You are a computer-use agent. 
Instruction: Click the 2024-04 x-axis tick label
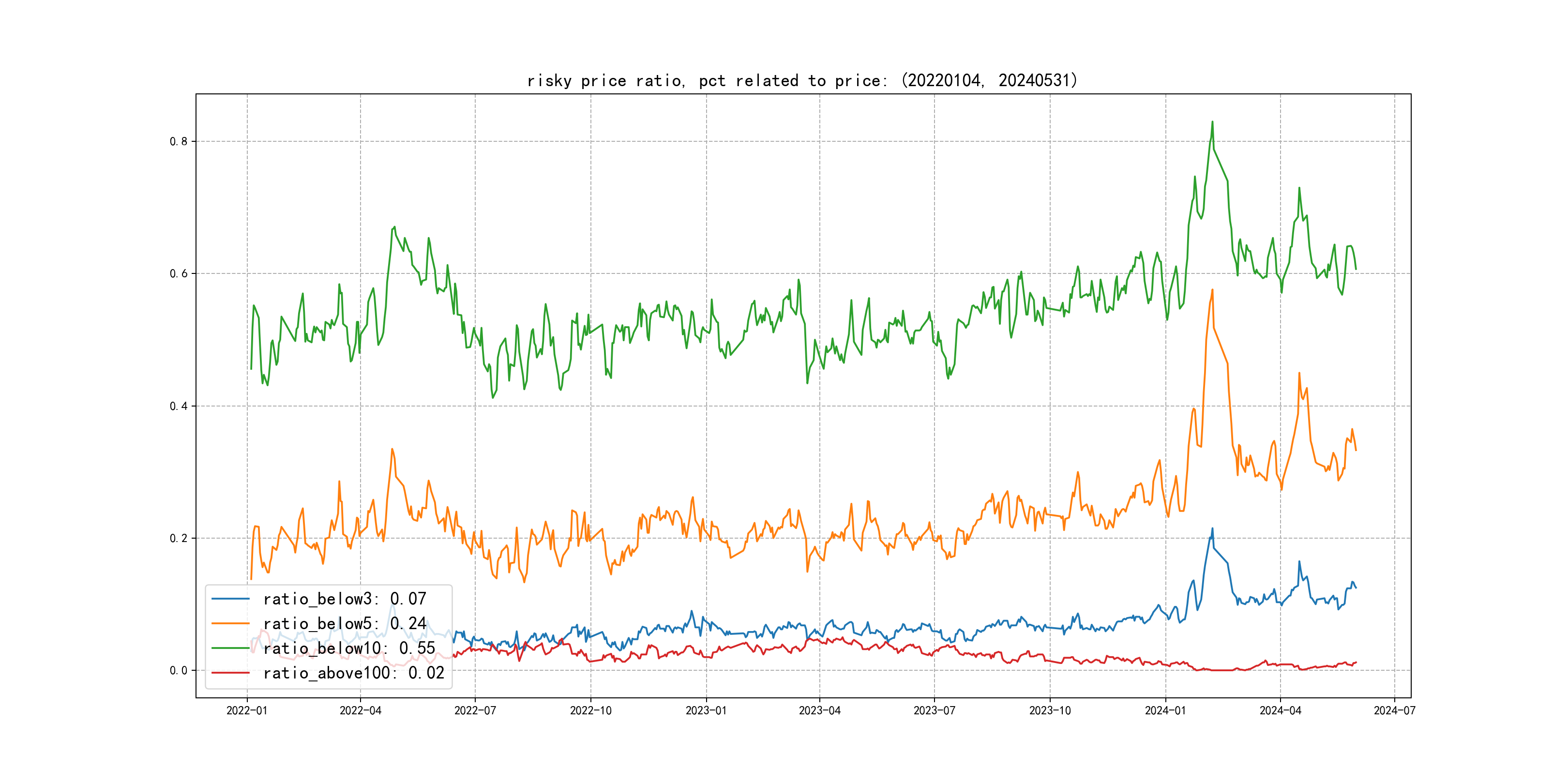(x=1280, y=710)
